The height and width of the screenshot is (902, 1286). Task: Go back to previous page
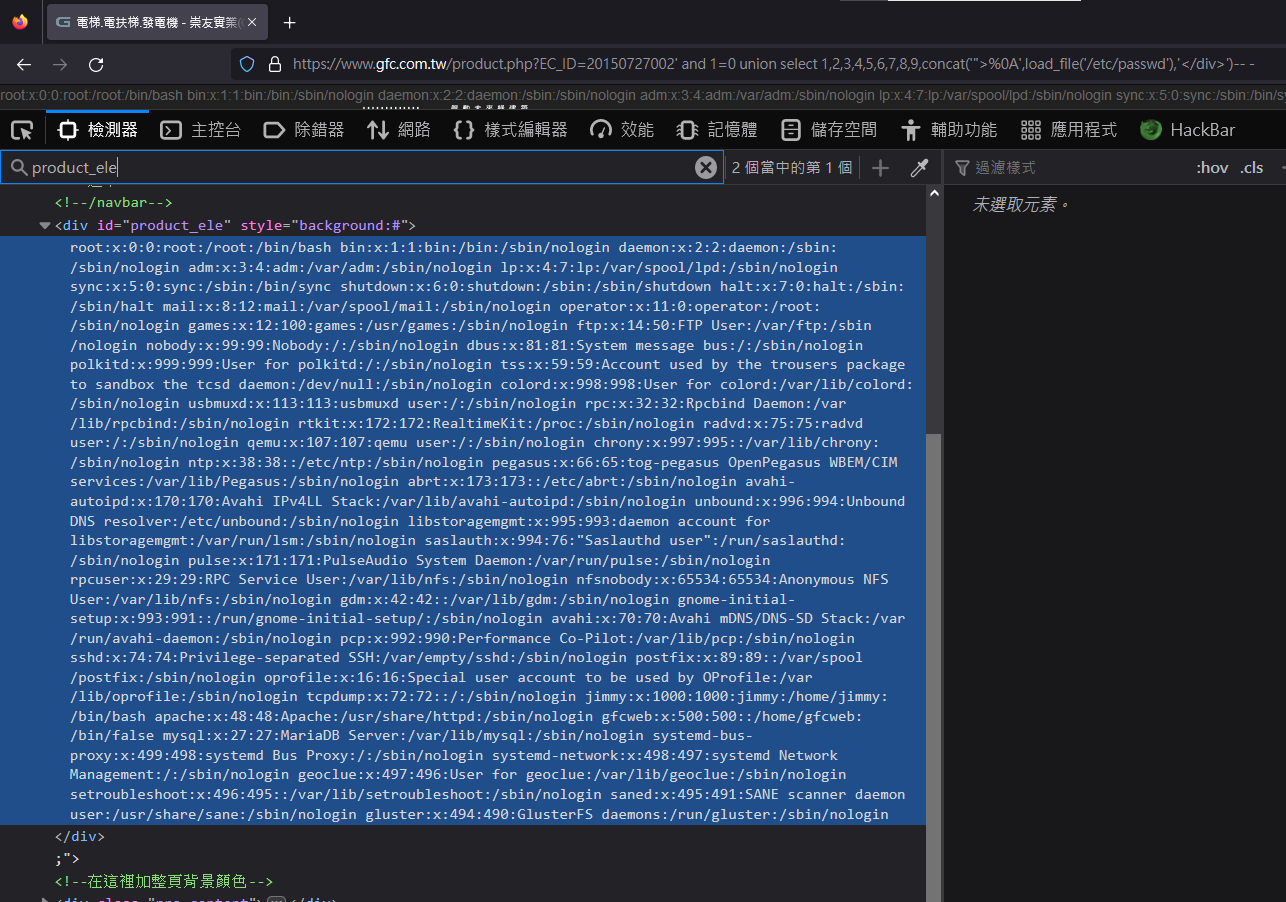(24, 65)
